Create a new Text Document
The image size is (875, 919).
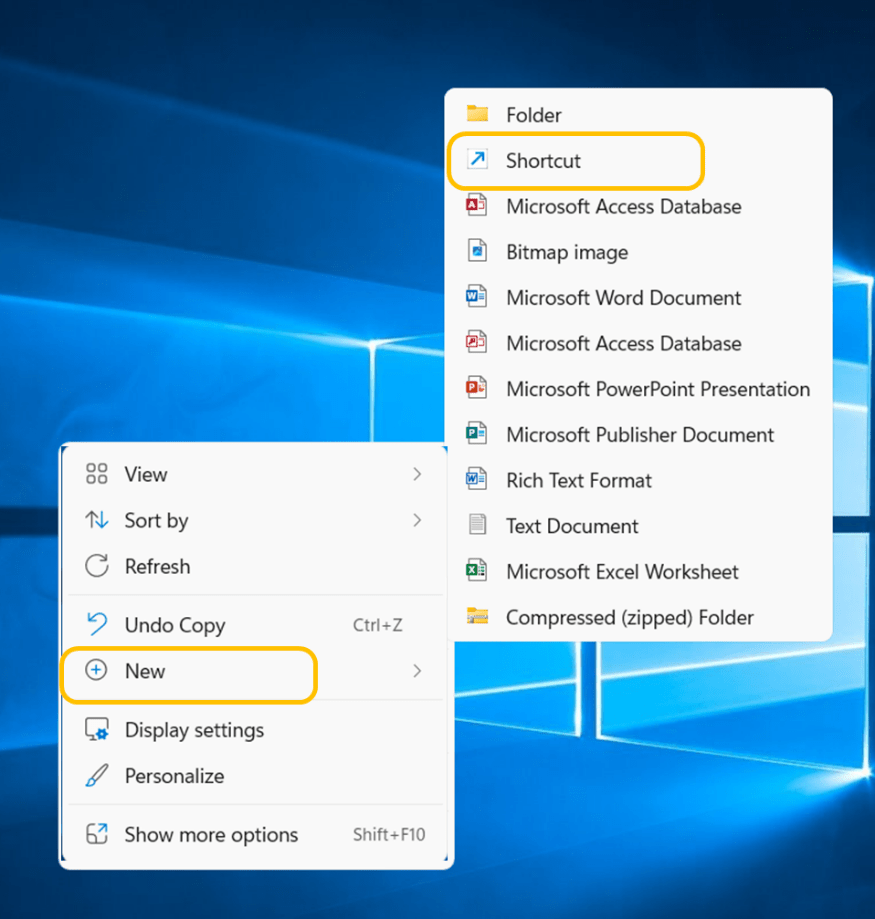point(570,525)
